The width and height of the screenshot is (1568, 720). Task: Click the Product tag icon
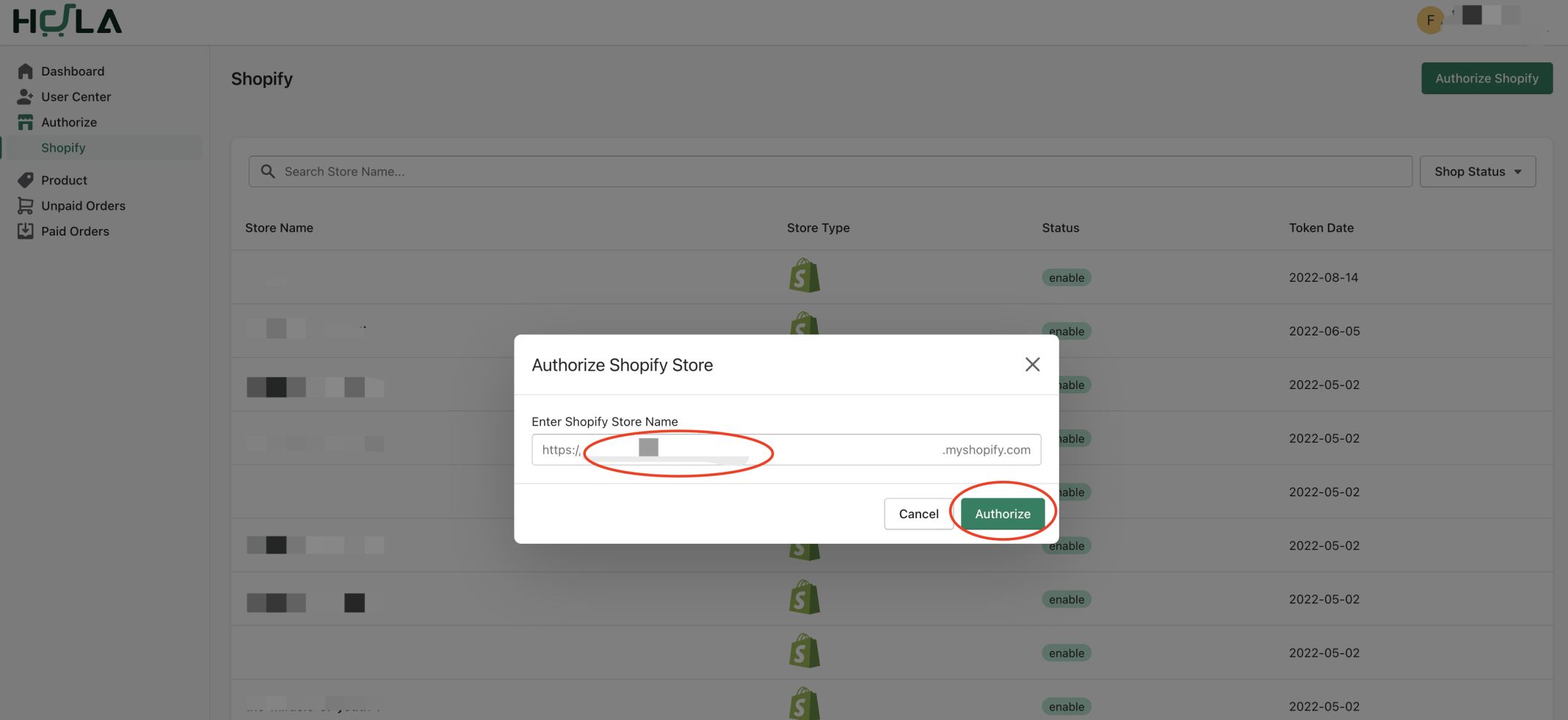pos(25,181)
